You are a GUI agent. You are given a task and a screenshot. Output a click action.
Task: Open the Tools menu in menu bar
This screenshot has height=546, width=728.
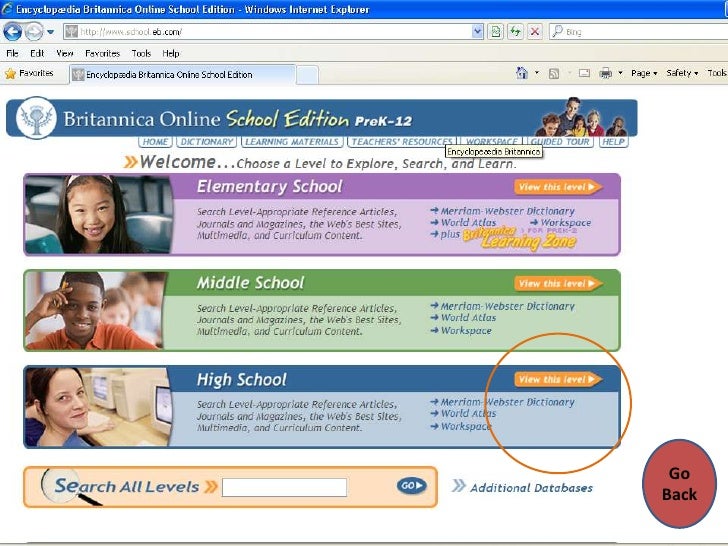[141, 53]
